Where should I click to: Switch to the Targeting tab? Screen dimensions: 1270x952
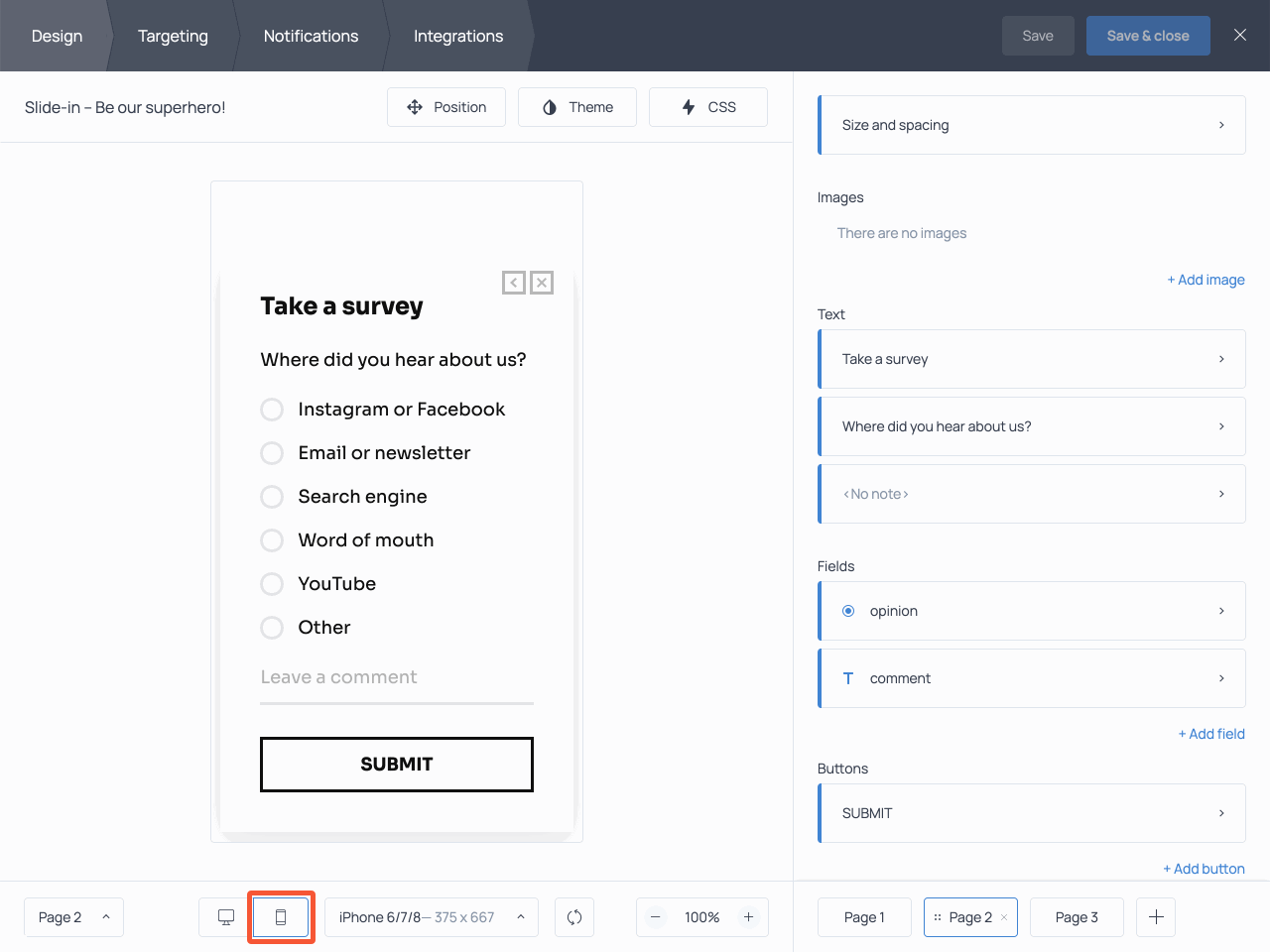[x=173, y=36]
